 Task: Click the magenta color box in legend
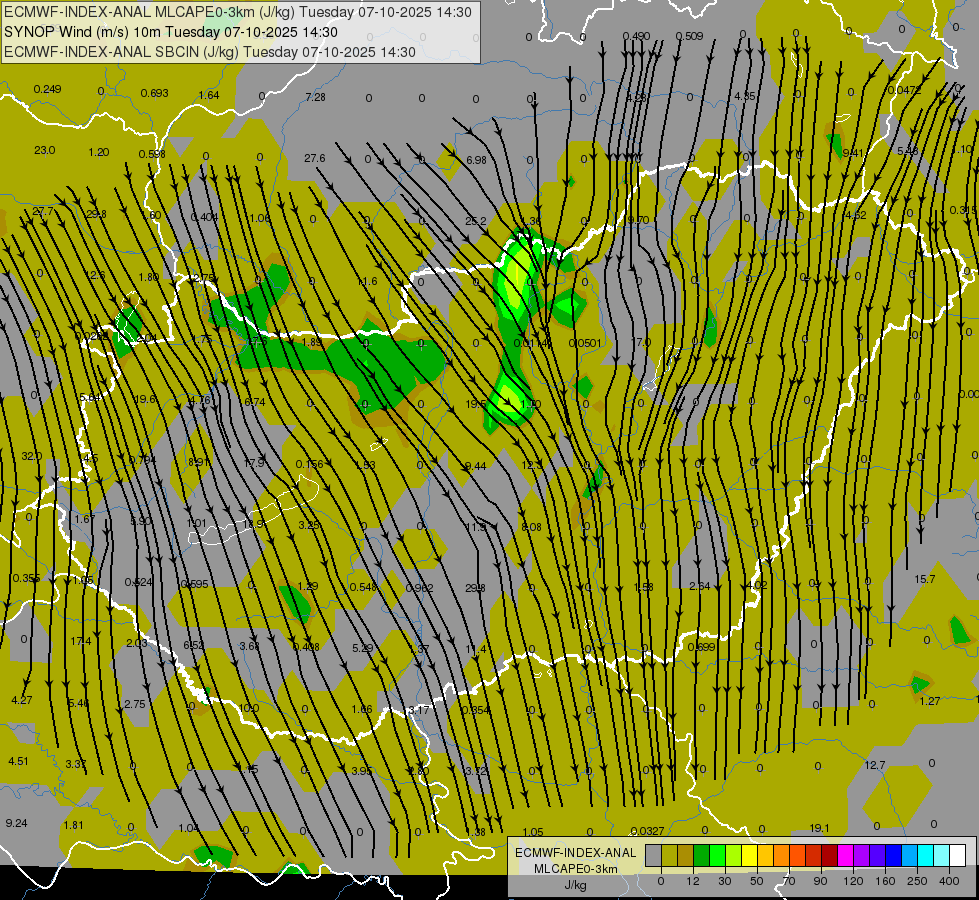[845, 856]
